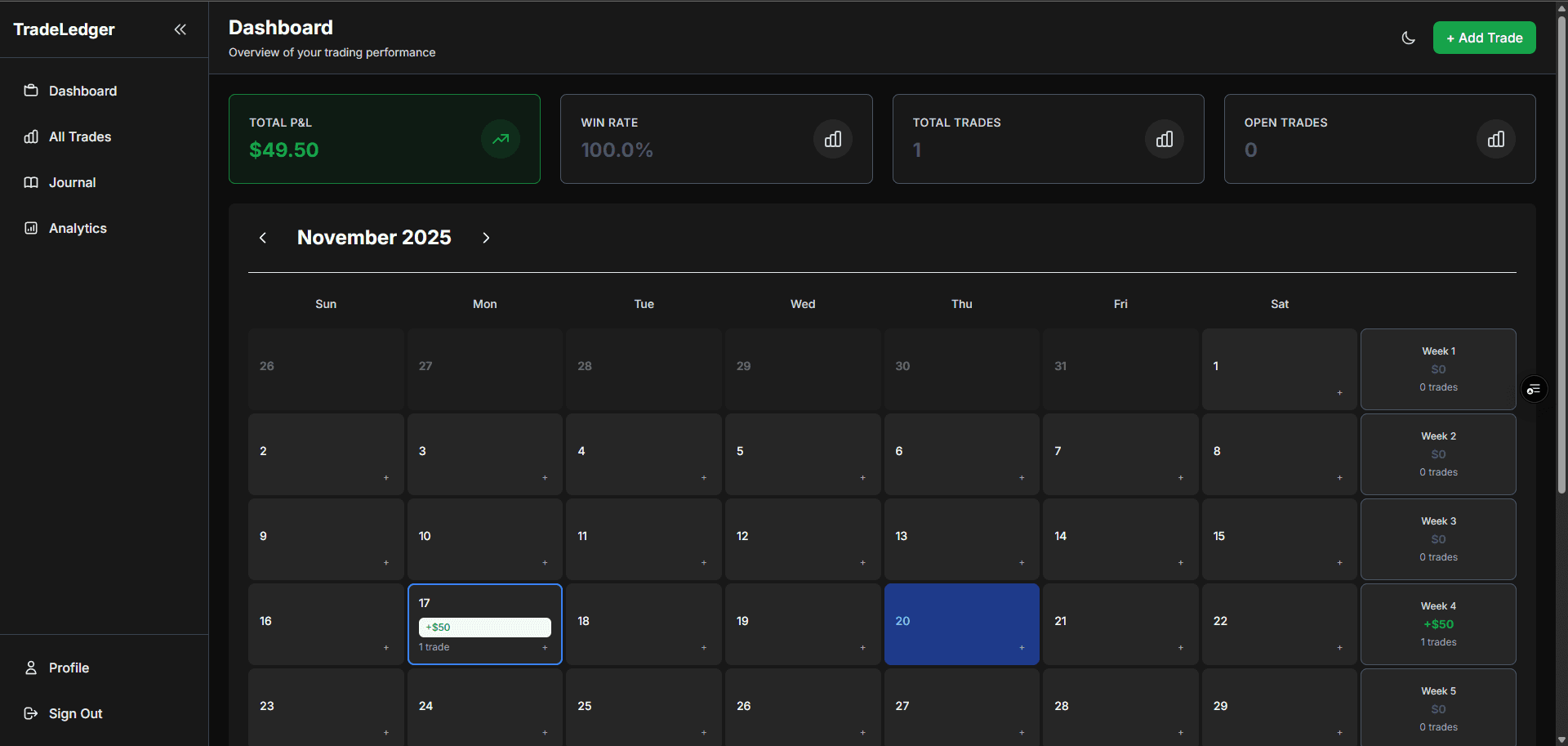Image resolution: width=1568 pixels, height=746 pixels.
Task: Select highlighted November 20 calendar cell
Action: [x=961, y=623]
